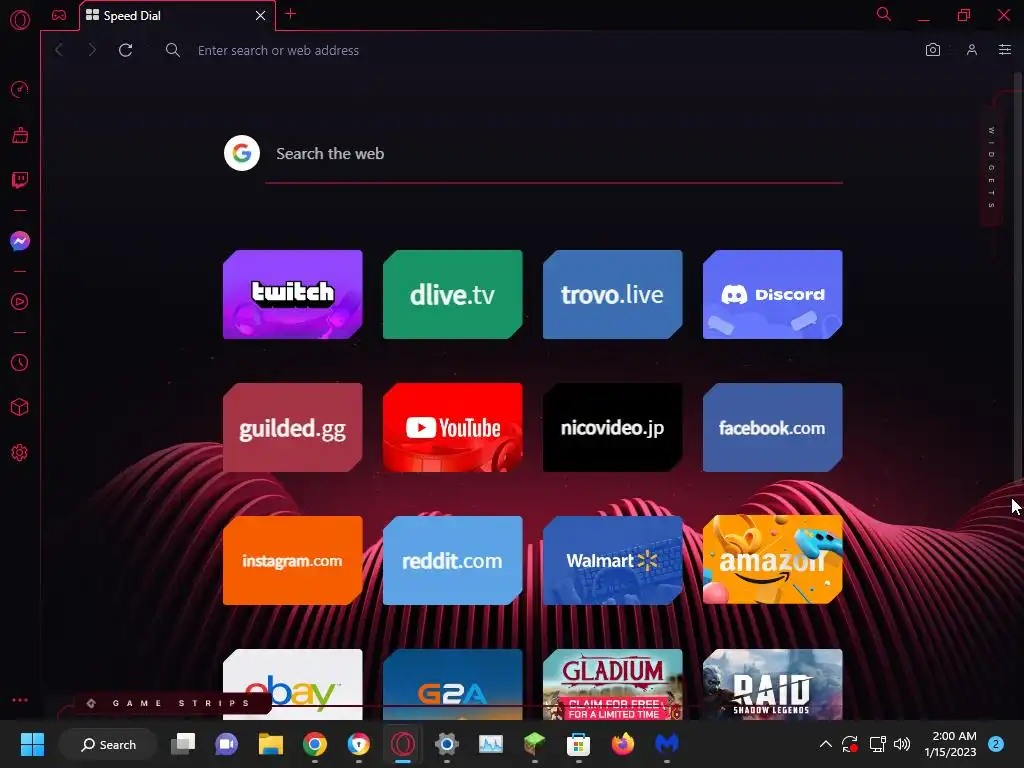The height and width of the screenshot is (768, 1024).
Task: Click the Search the web field
Action: tap(554, 154)
